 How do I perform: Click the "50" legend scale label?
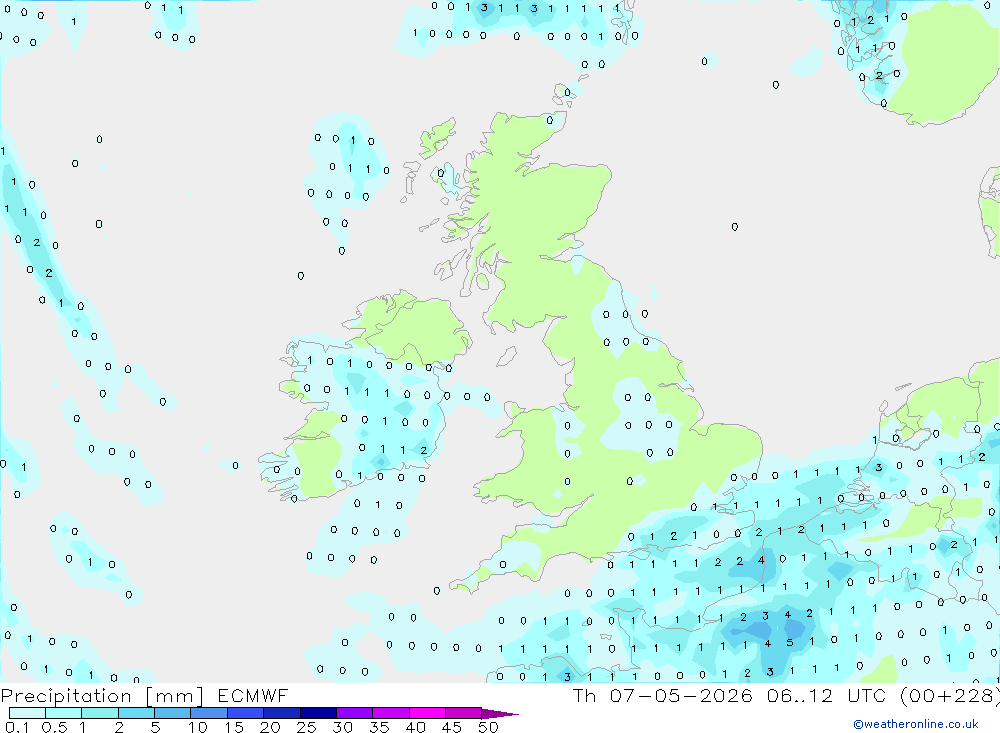tap(489, 727)
